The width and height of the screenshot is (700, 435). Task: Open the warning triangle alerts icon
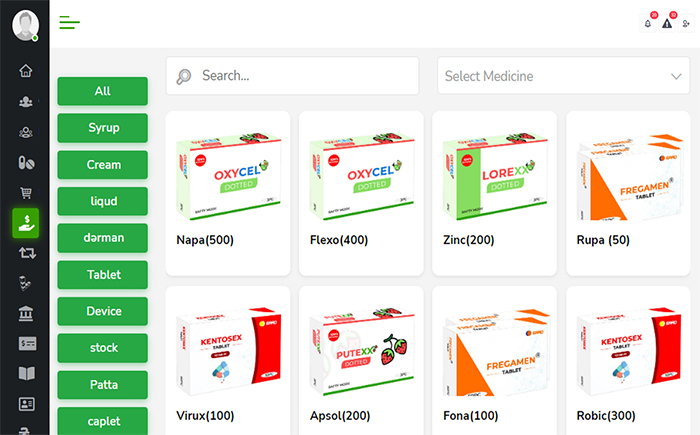pyautogui.click(x=667, y=23)
